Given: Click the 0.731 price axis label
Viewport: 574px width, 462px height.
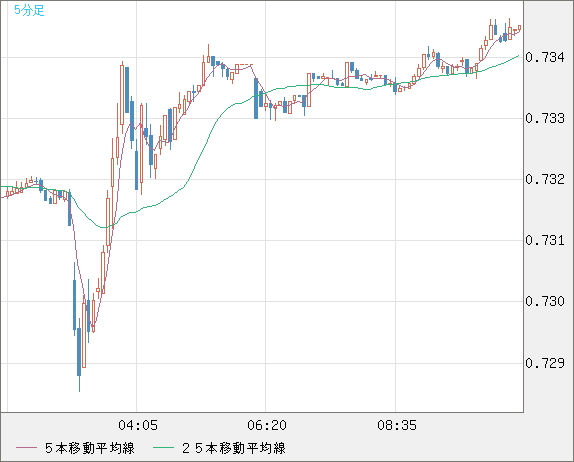Looking at the screenshot, I should [545, 241].
